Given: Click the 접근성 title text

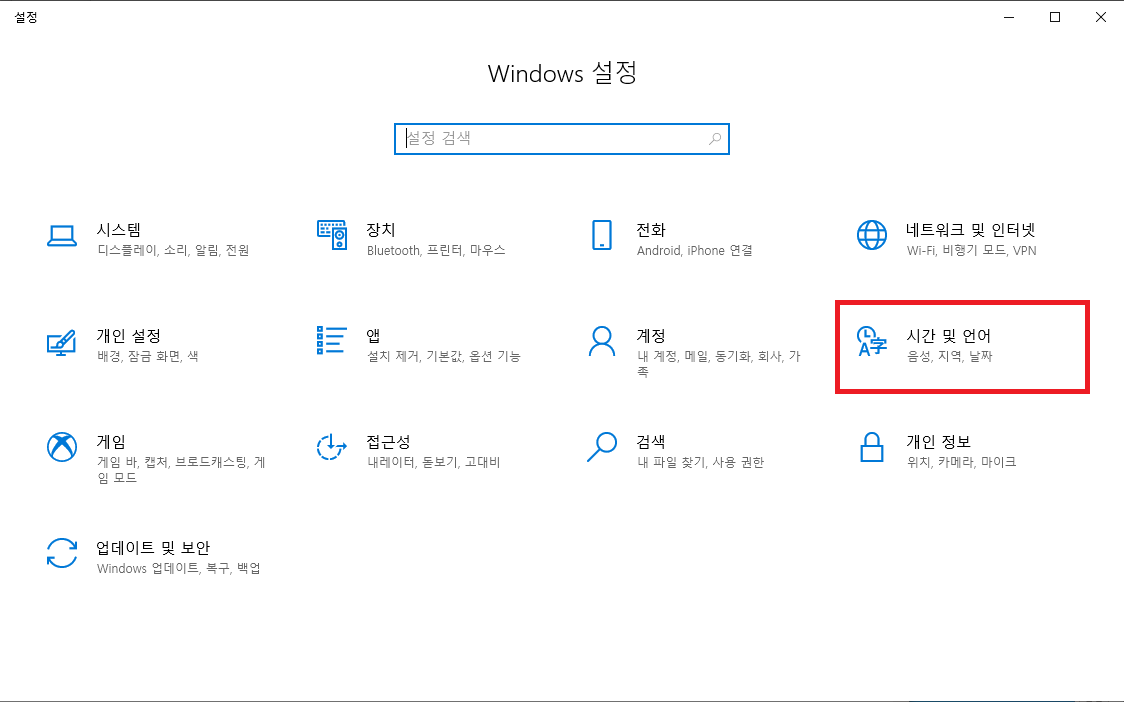Looking at the screenshot, I should (388, 442).
